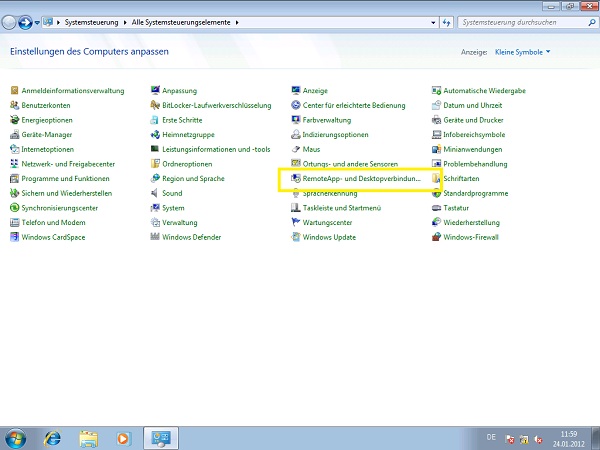Open Standardprogramme link
The height and width of the screenshot is (450, 600).
click(x=476, y=193)
